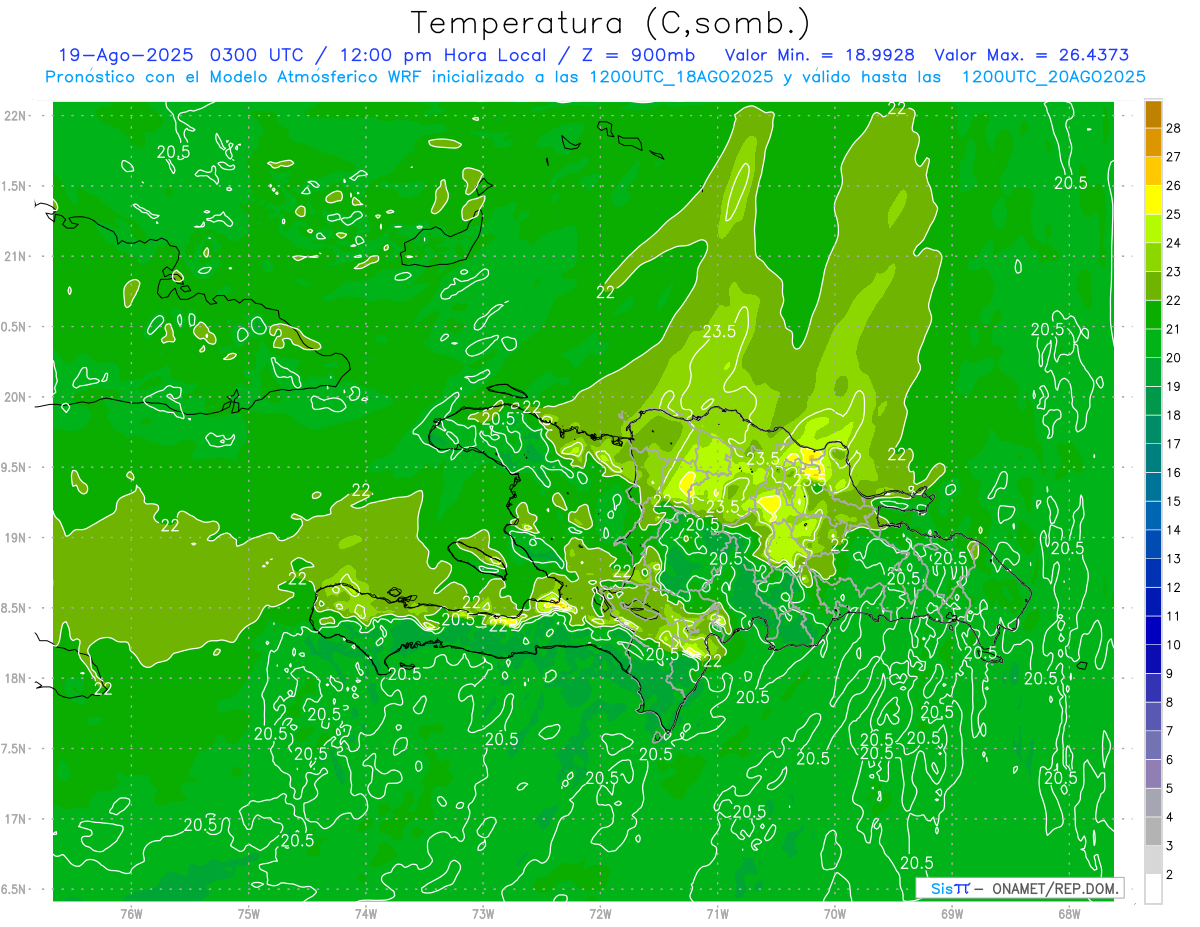Click the legend swatch between 27 and 28
The width and height of the screenshot is (1200, 927).
point(1153,143)
